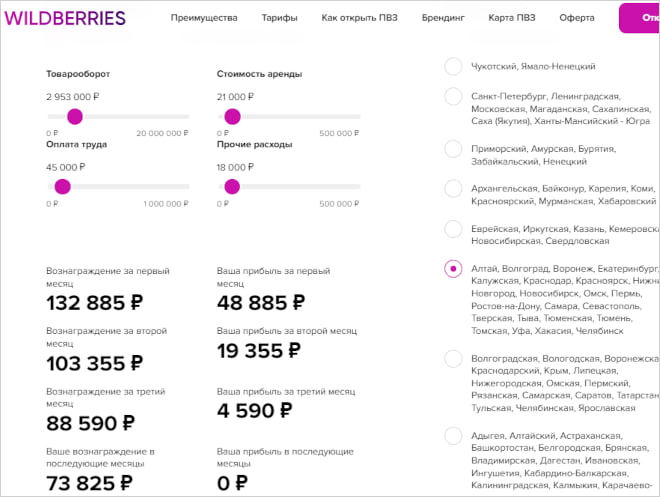Image resolution: width=660 pixels, height=497 pixels.
Task: Click the selected Алтай, Волгоград, Воронеж radio
Action: click(x=453, y=269)
